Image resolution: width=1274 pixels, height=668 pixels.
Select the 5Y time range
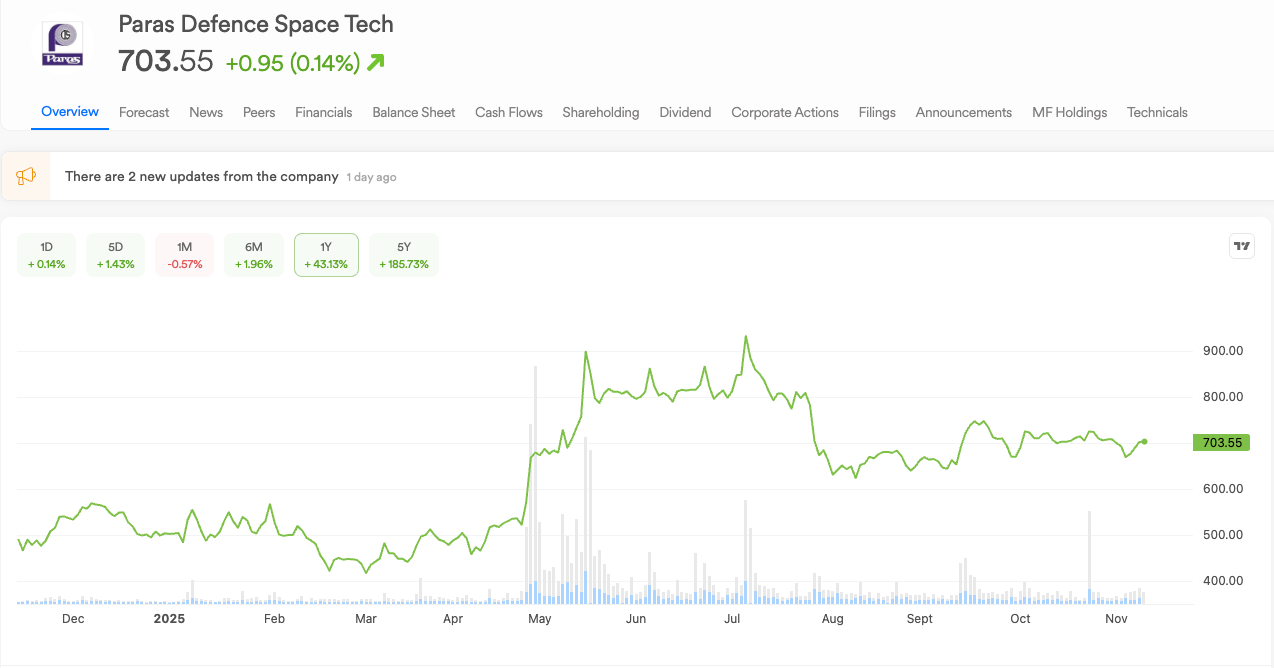click(x=404, y=255)
